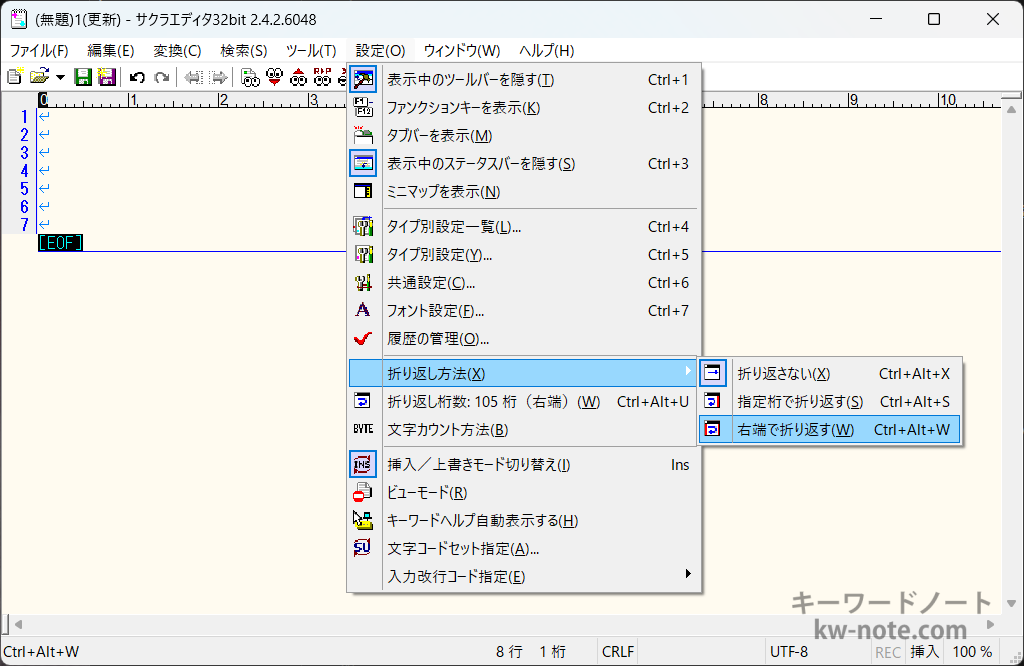This screenshot has height=666, width=1024.
Task: Select 折り返さない wrap option
Action: [783, 373]
